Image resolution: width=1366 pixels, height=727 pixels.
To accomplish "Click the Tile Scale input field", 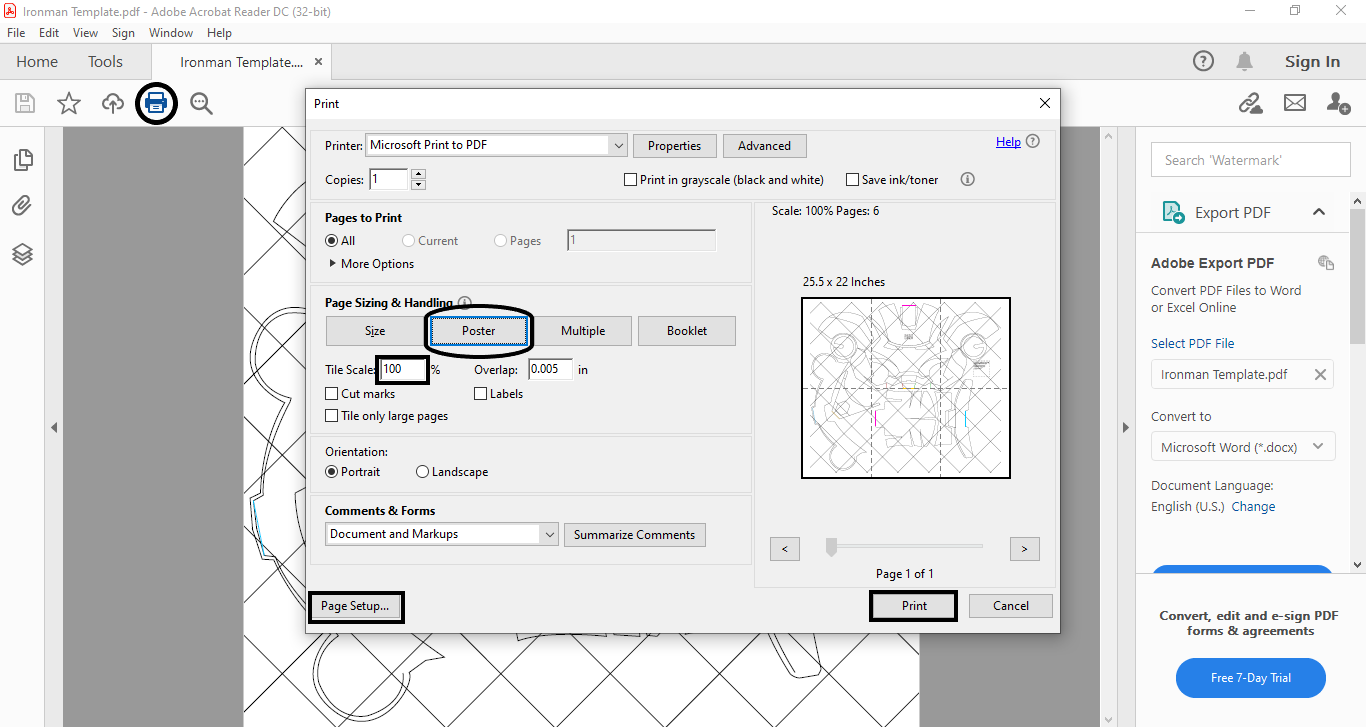I will (x=404, y=369).
